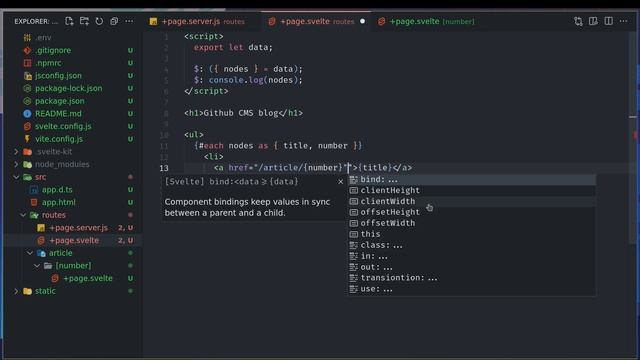Choose clientWidth autocomplete suggestion

tap(472, 201)
